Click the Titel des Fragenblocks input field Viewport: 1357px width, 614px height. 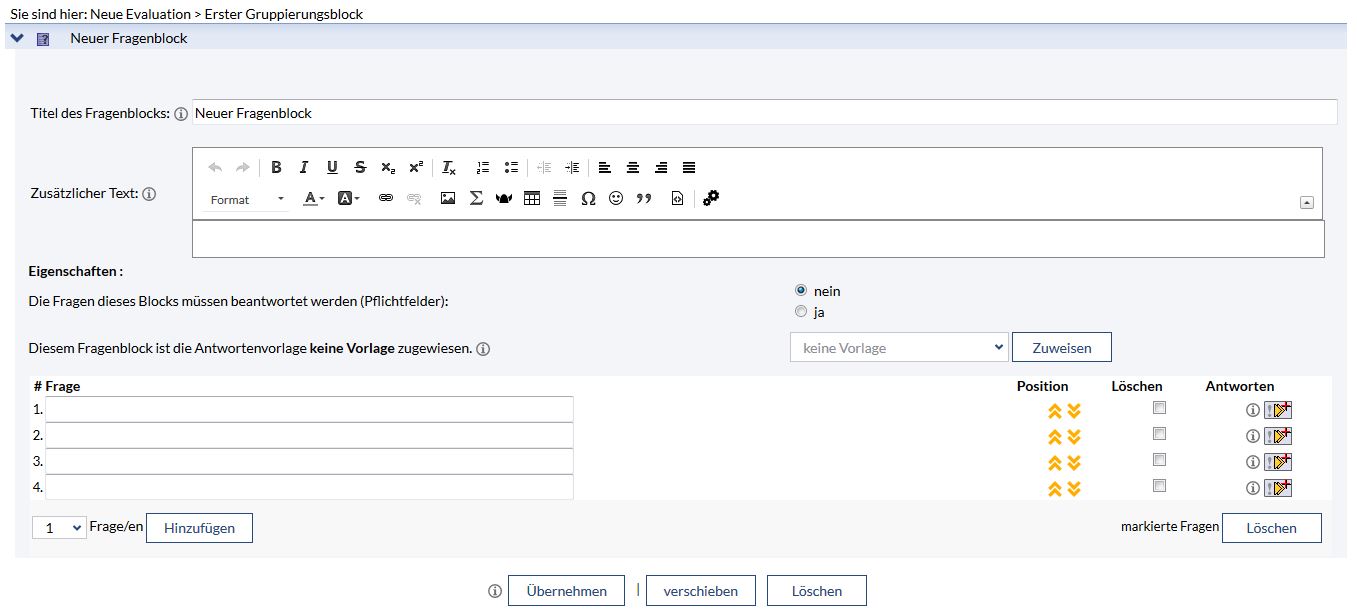point(764,113)
